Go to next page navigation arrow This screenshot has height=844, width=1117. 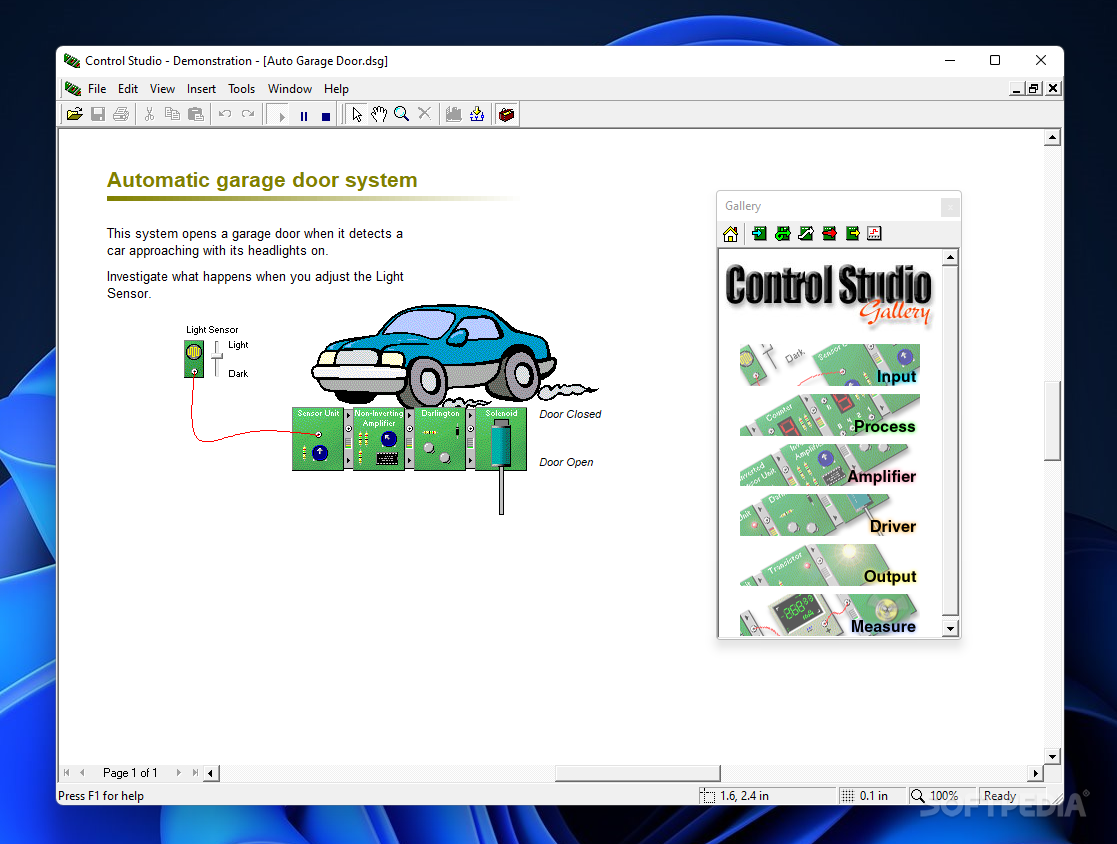[178, 773]
